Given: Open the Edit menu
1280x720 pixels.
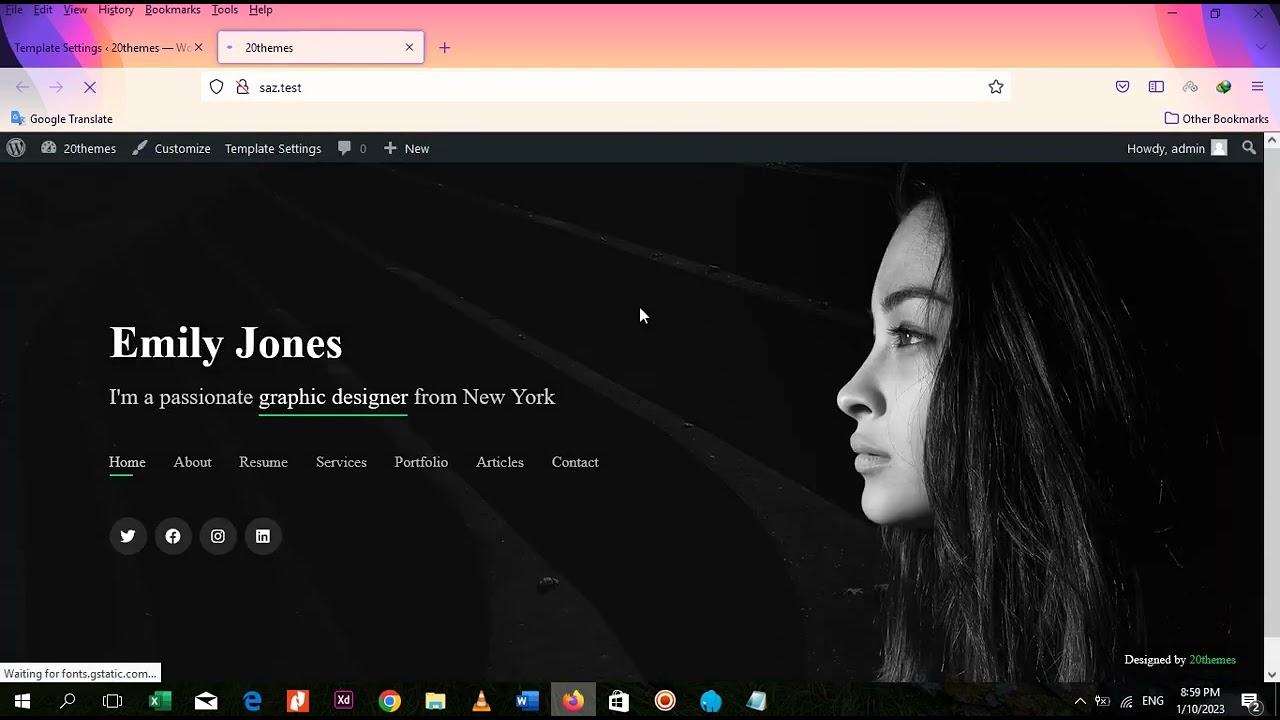Looking at the screenshot, I should click(x=43, y=9).
